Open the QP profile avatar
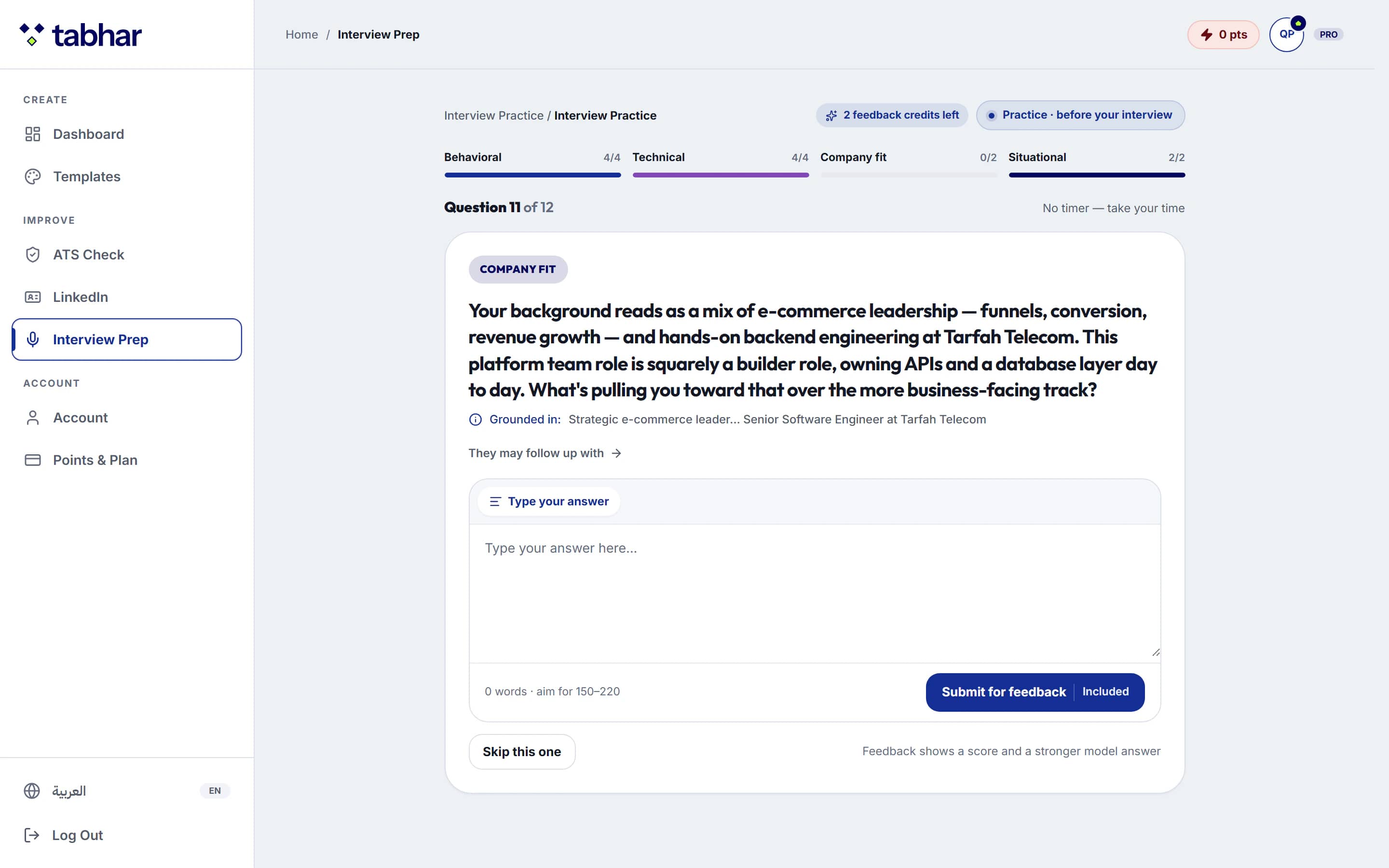 point(1286,34)
